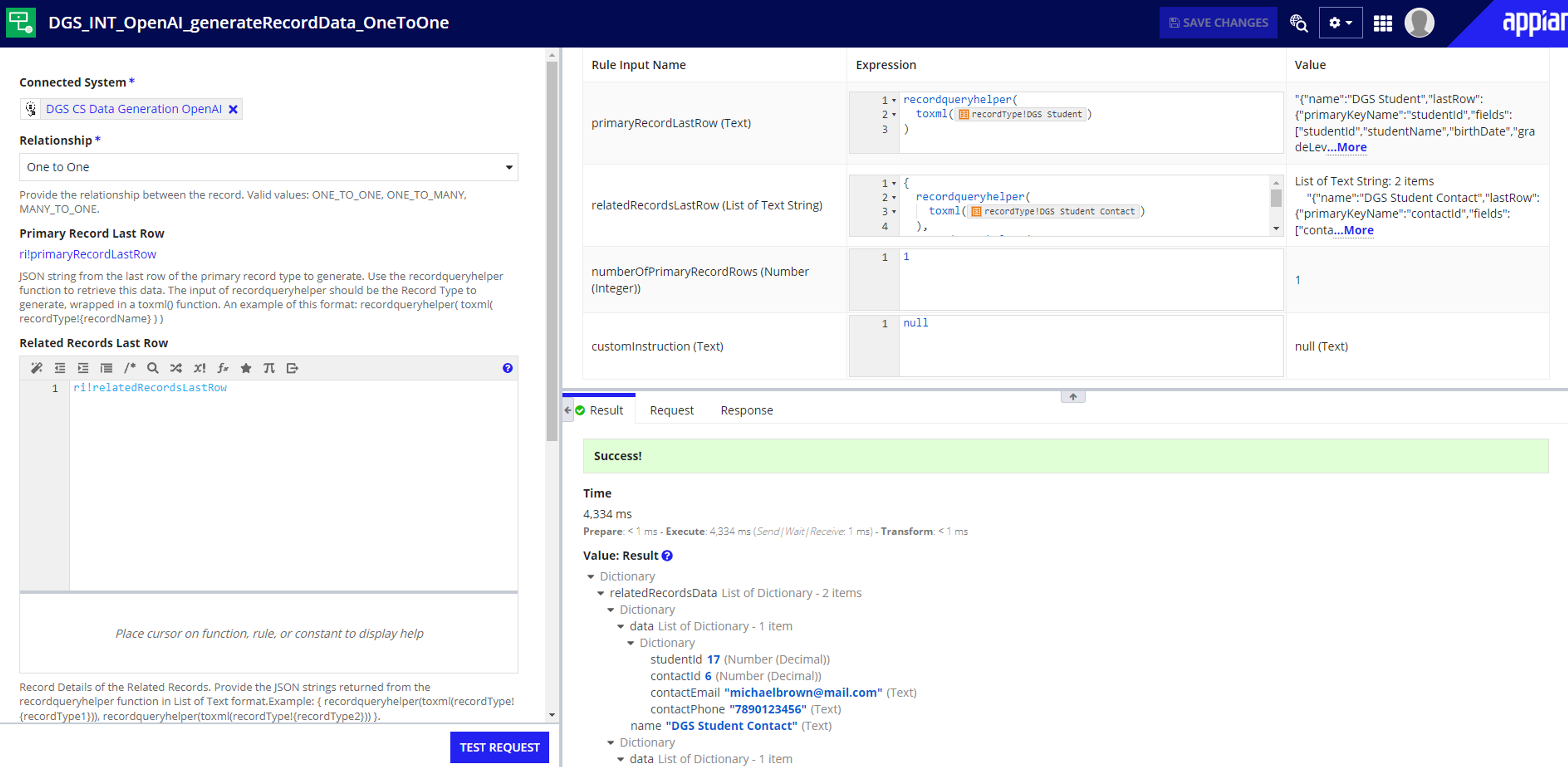
Task: Collapse result pane with left arrow
Action: point(568,410)
